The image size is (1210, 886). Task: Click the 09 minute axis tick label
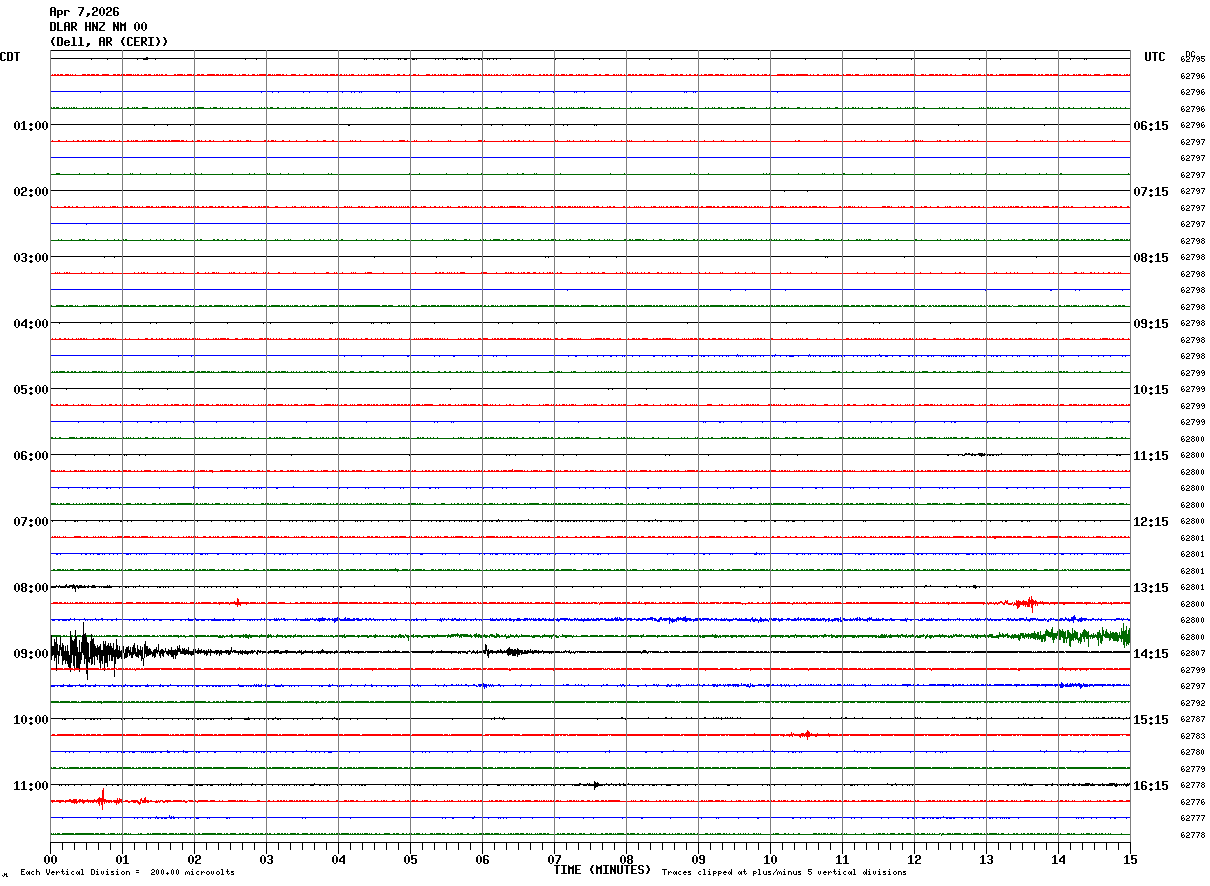pos(698,860)
